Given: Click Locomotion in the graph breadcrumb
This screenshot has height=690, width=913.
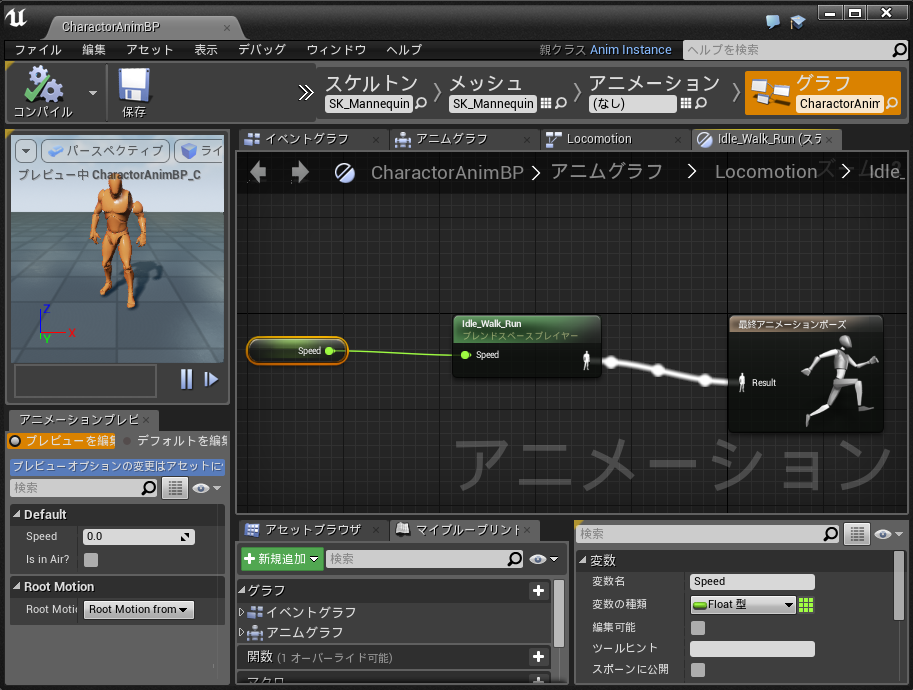Looking at the screenshot, I should pyautogui.click(x=766, y=172).
